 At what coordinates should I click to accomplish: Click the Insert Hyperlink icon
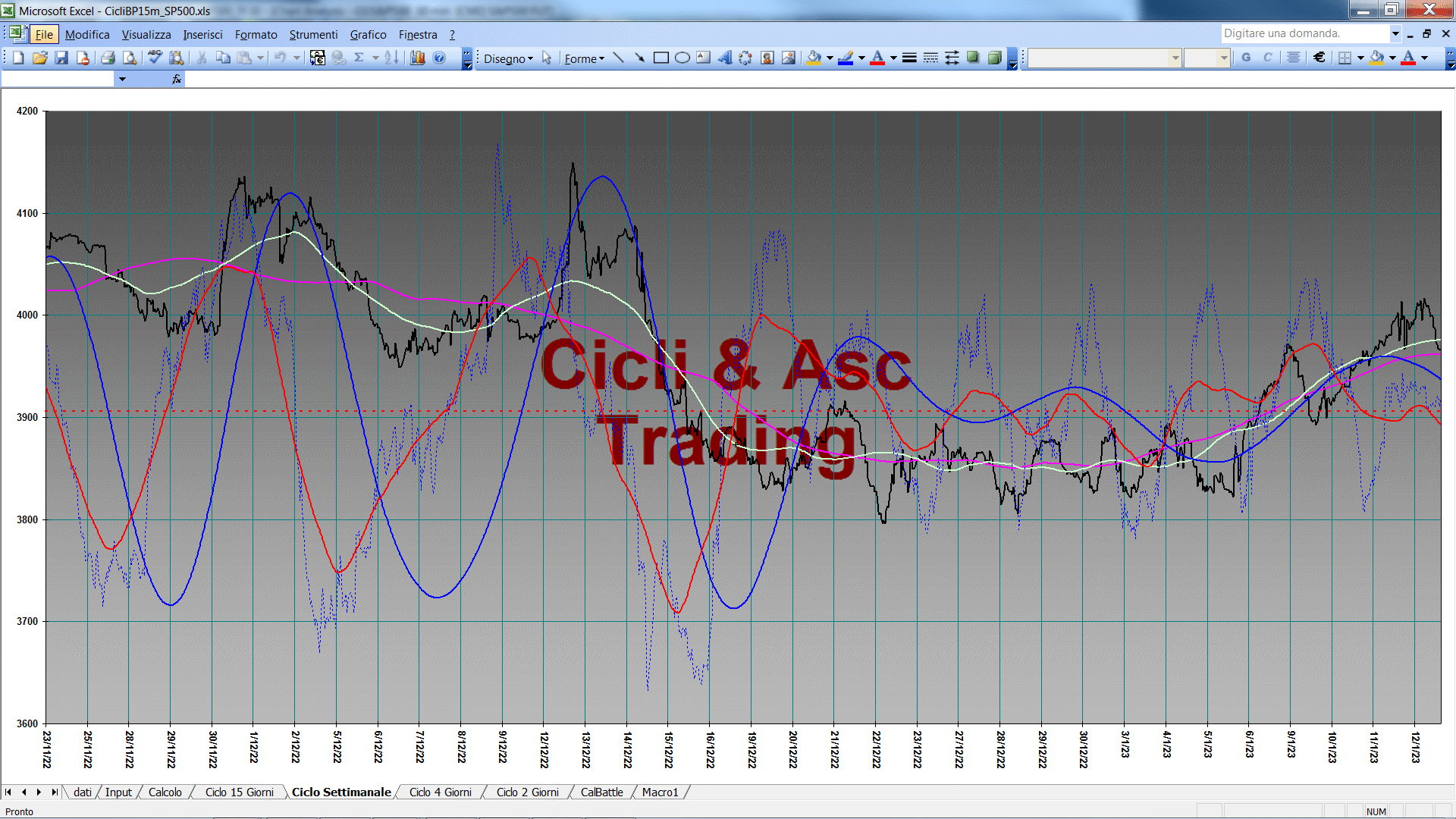[339, 58]
